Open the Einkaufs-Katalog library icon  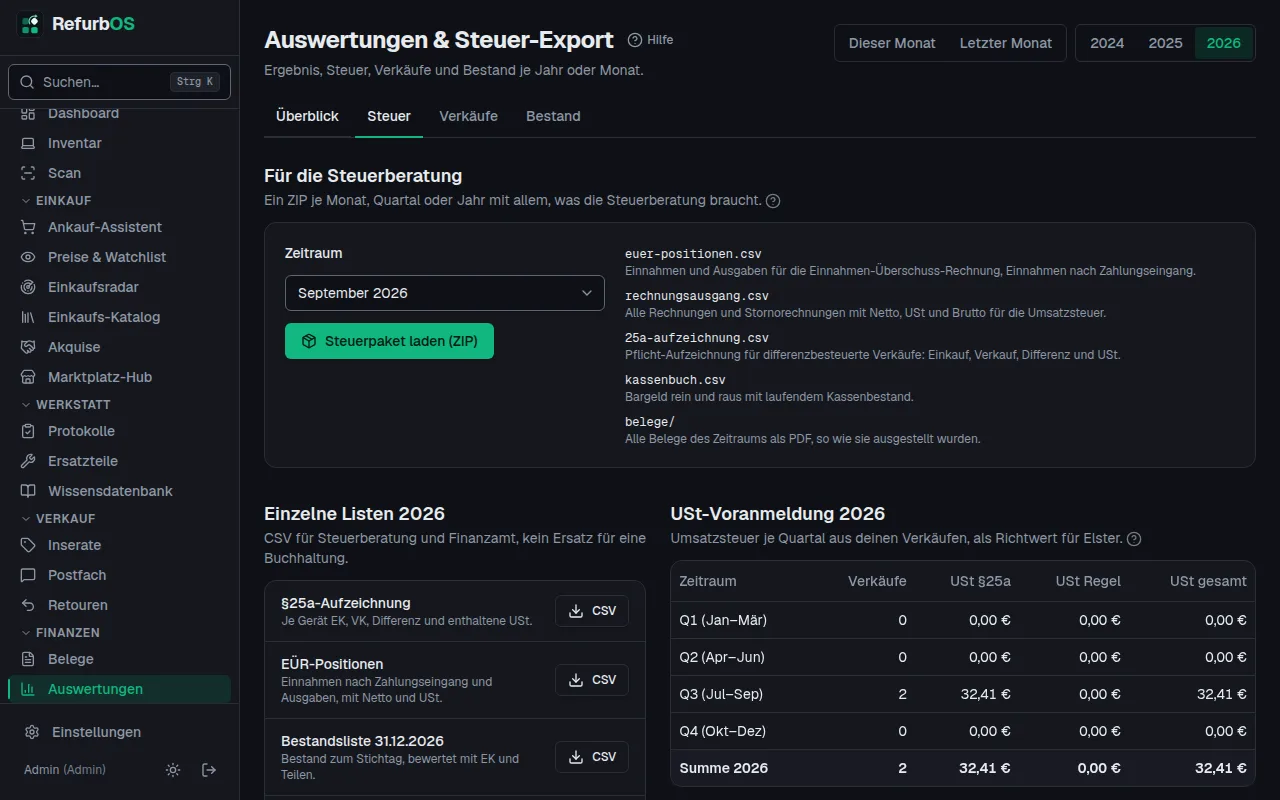[x=28, y=317]
